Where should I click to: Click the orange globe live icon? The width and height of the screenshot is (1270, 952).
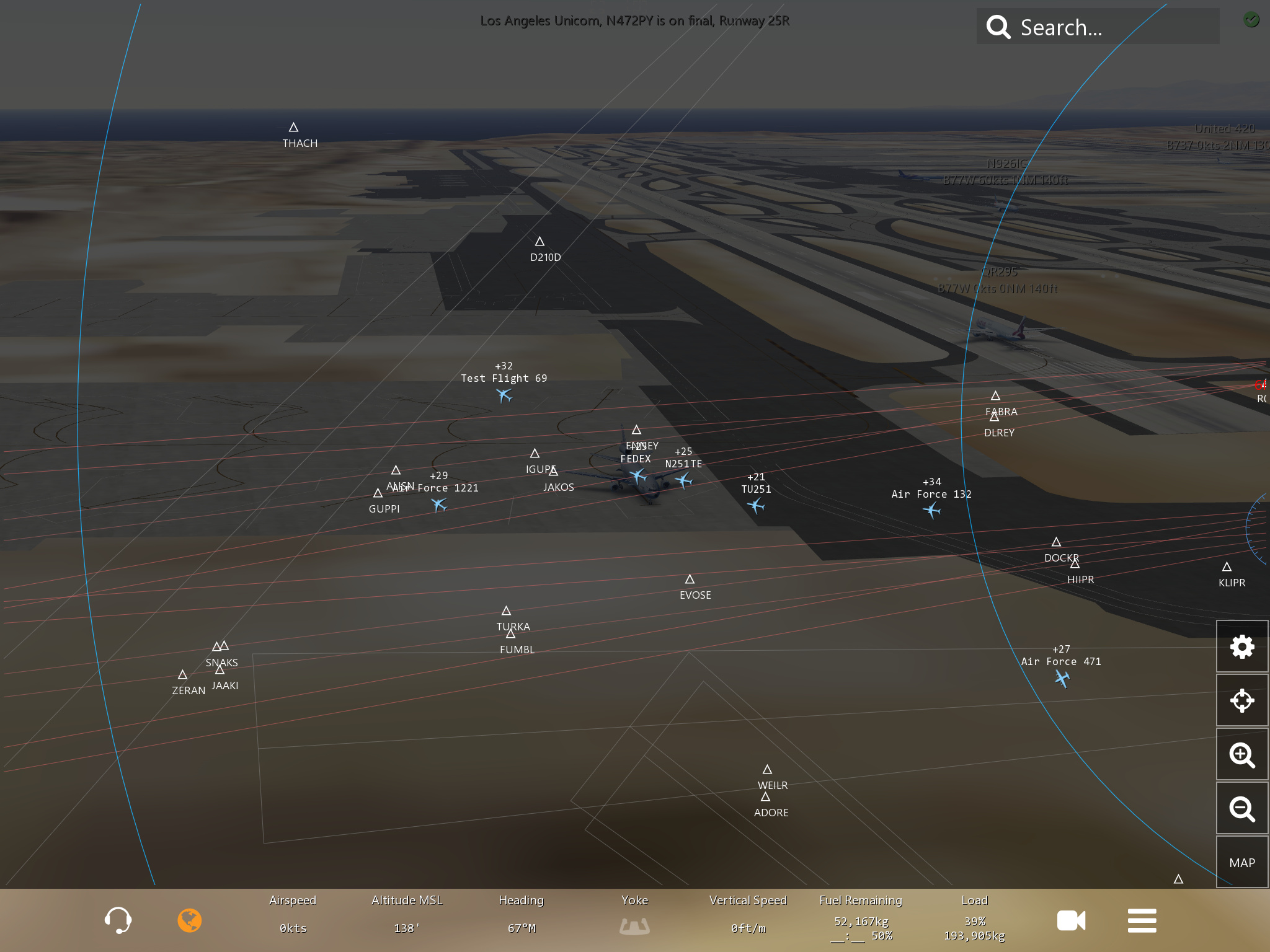coord(190,920)
